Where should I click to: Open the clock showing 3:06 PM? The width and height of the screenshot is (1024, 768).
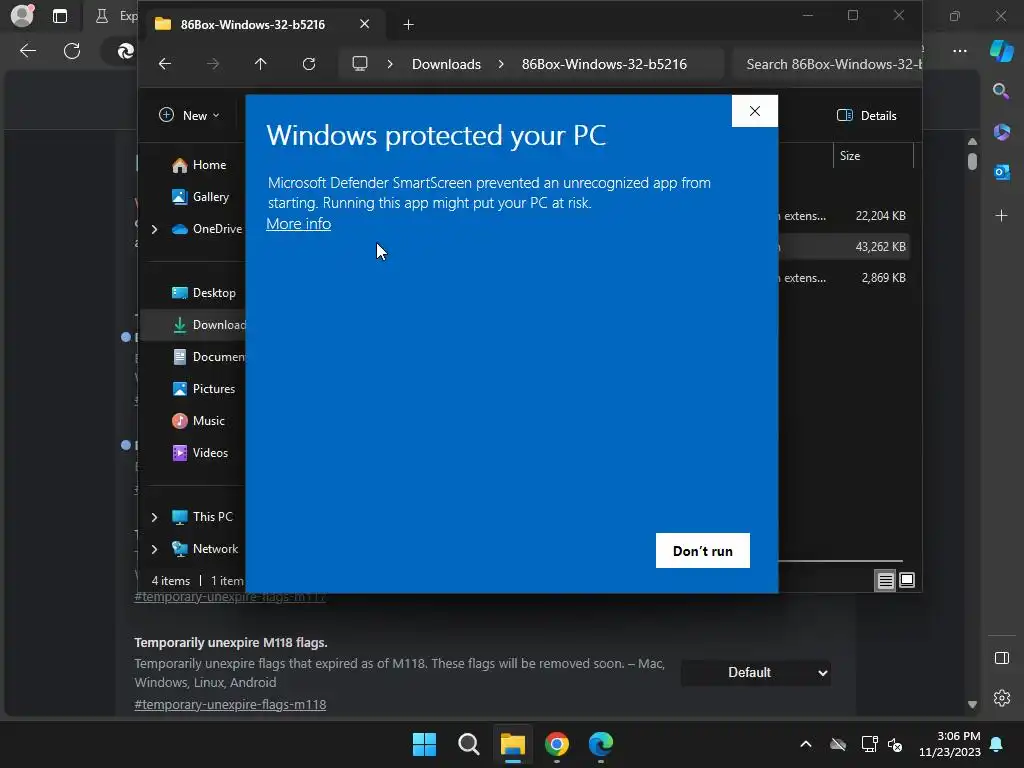(x=950, y=744)
